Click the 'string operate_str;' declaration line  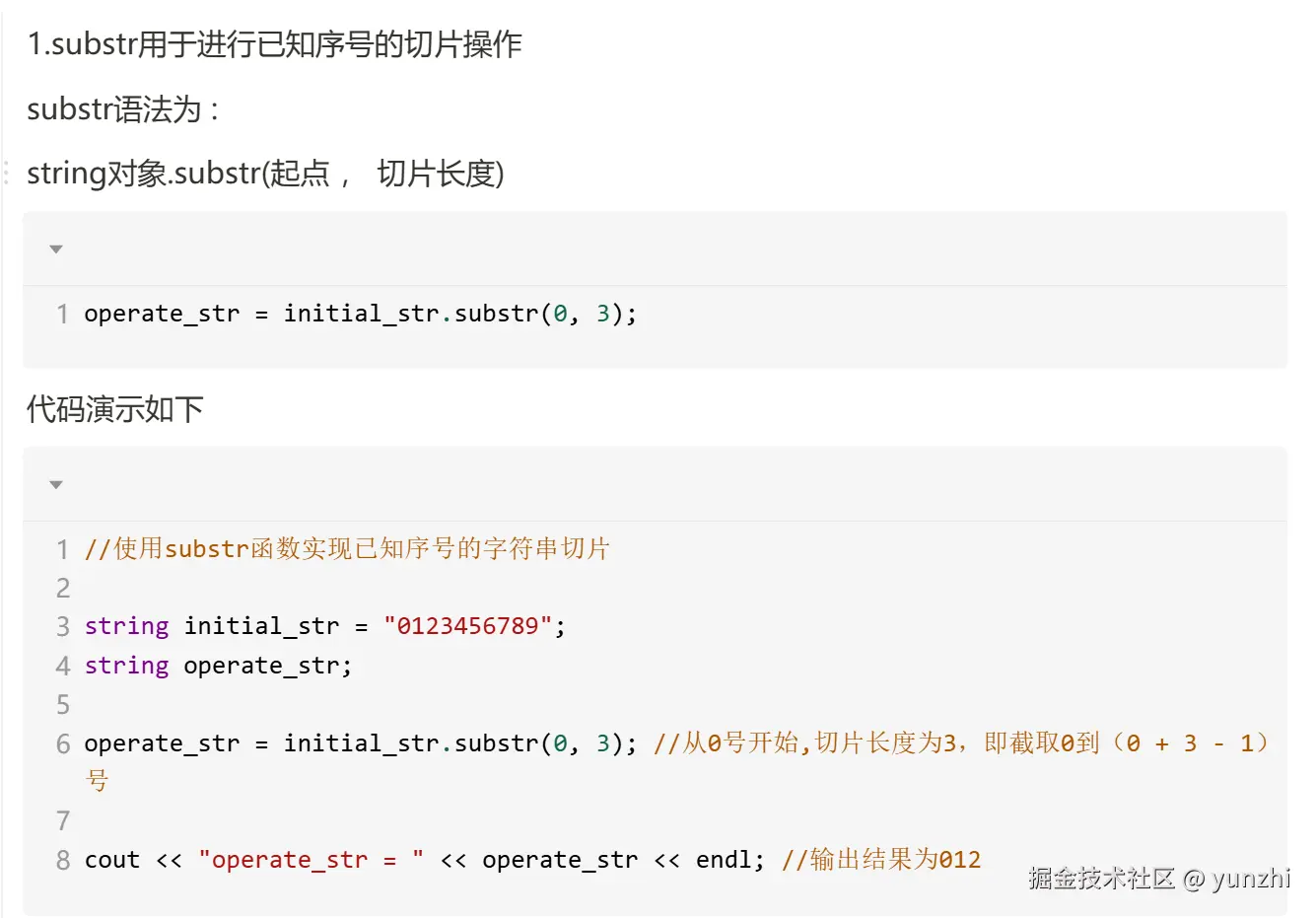218,666
